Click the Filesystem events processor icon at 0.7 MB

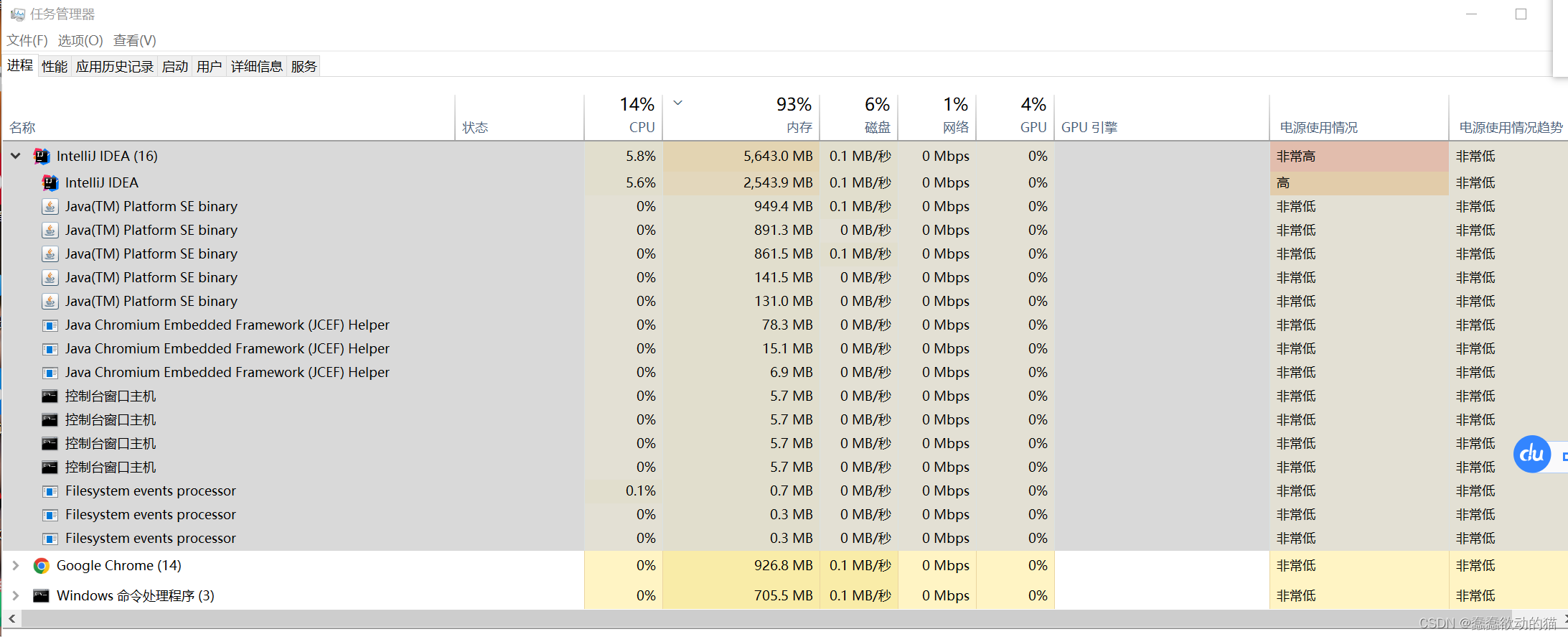click(x=50, y=491)
